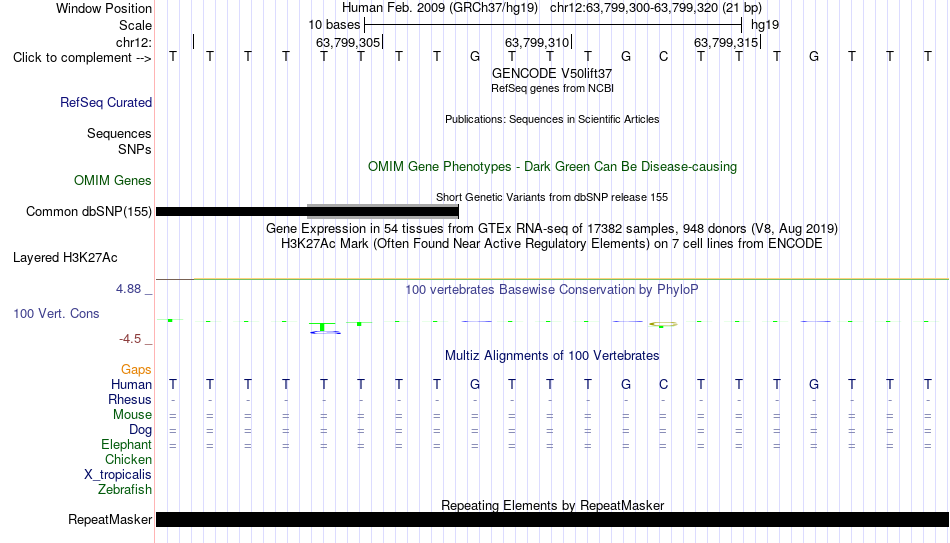Viewport: 950px width, 543px height.
Task: Click the 100 Vert. Cons label
Action: pyautogui.click(x=56, y=313)
